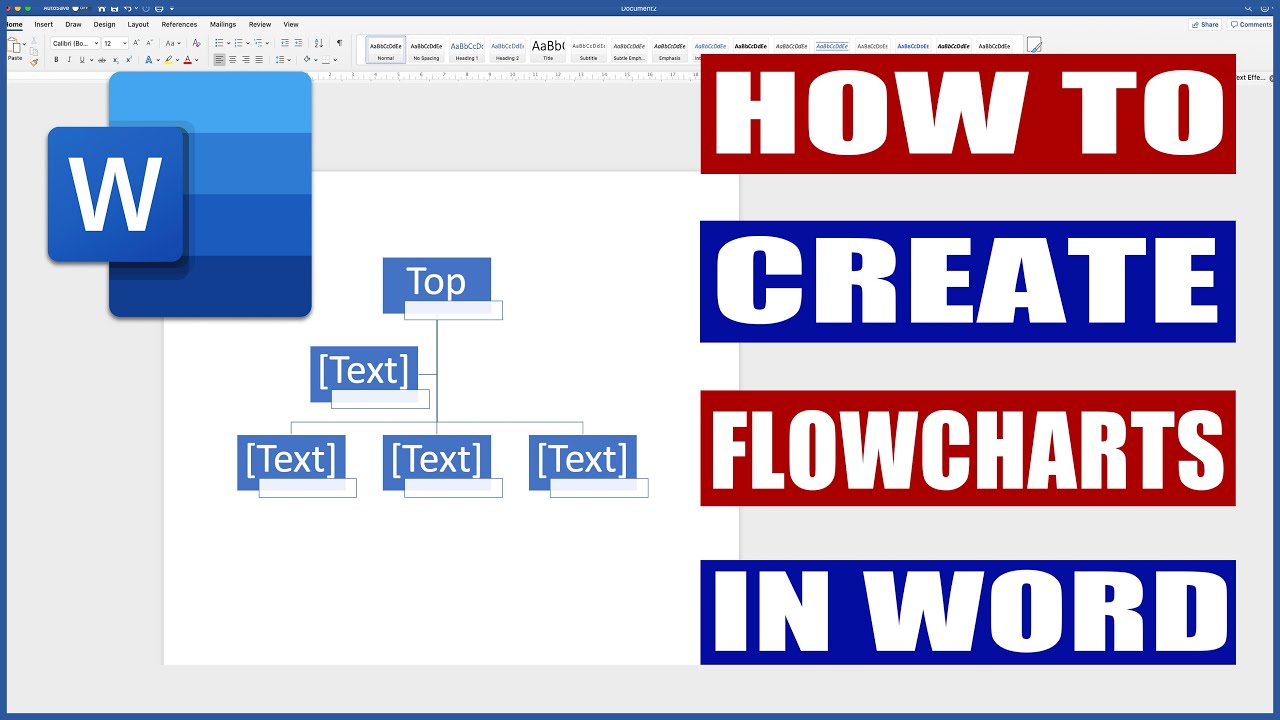Screen dimensions: 1280x720
Task: Switch to the Draw tab
Action: coord(73,24)
